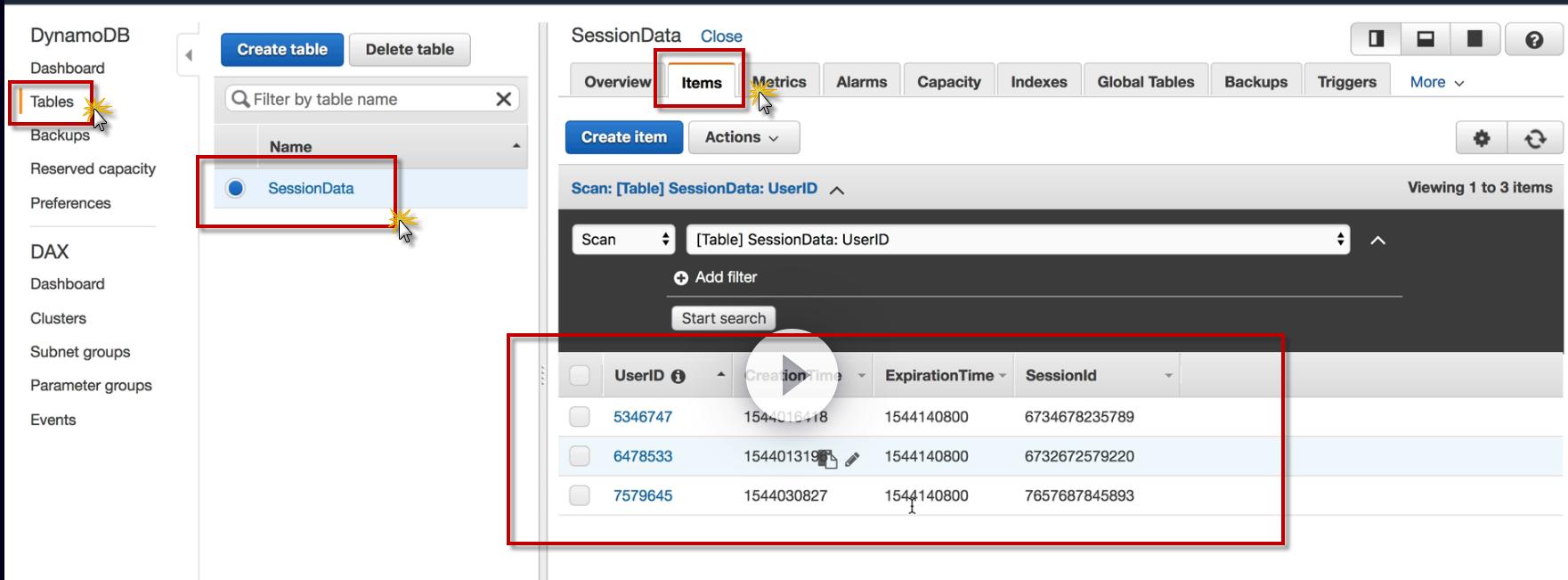This screenshot has width=1568, height=580.
Task: Open DynamoDB Dashboard in sidebar
Action: coord(68,68)
